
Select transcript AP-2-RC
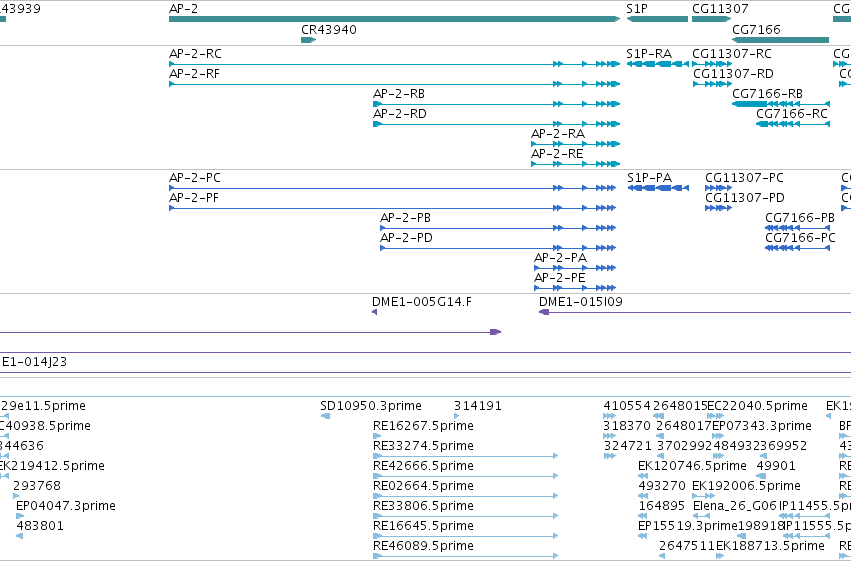tap(195, 54)
